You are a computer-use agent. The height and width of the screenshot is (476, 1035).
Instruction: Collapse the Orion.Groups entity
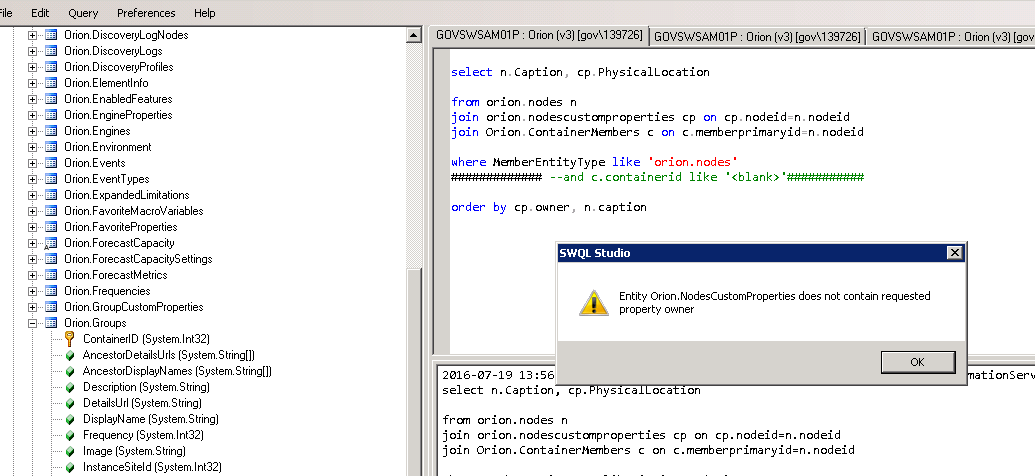point(32,323)
